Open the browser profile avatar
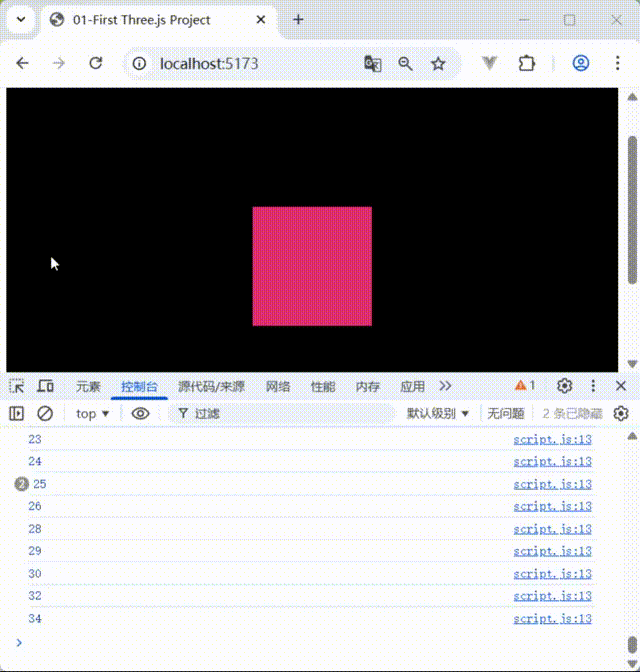This screenshot has height=672, width=640. [581, 63]
